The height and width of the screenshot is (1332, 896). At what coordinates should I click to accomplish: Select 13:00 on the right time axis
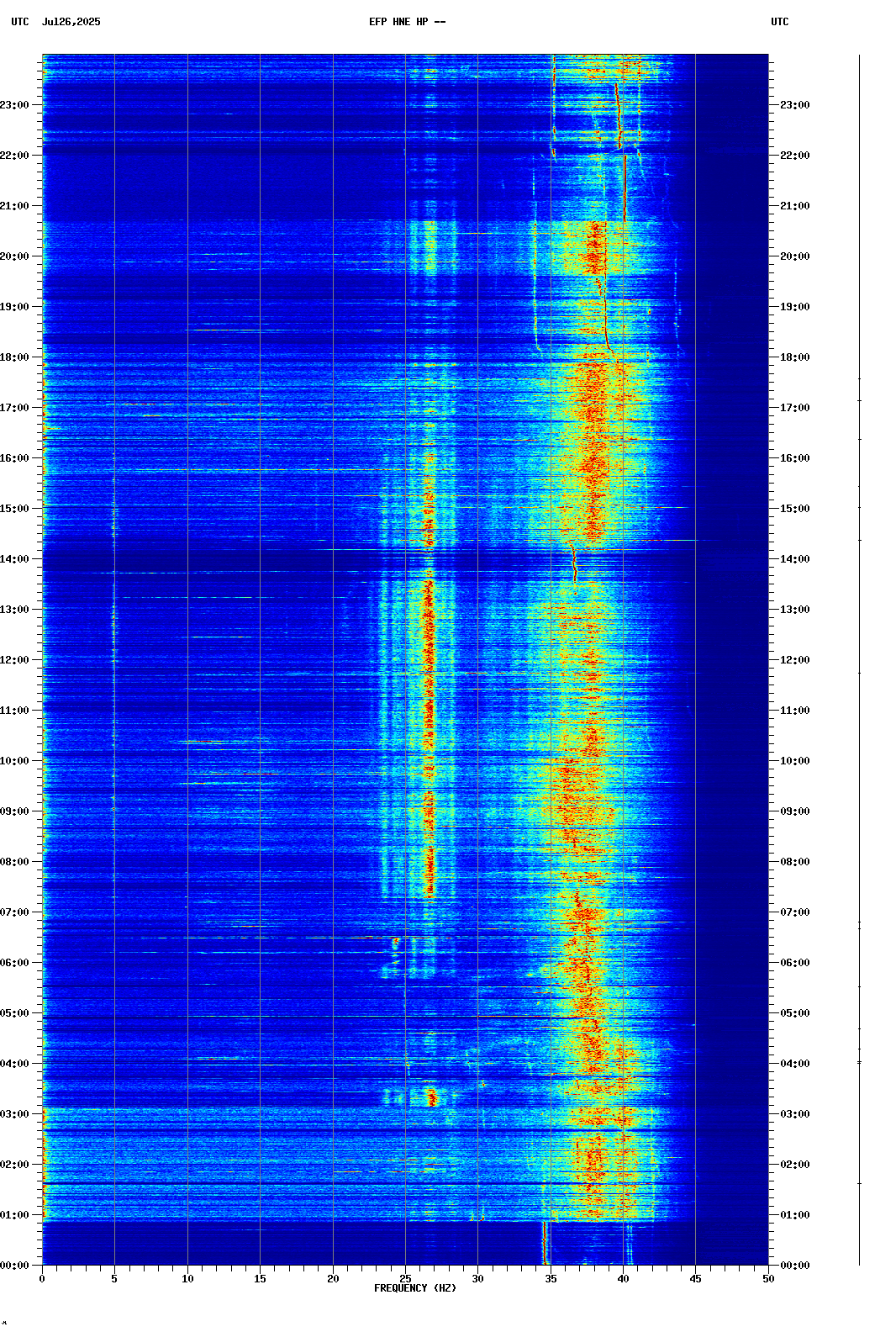pyautogui.click(x=795, y=610)
